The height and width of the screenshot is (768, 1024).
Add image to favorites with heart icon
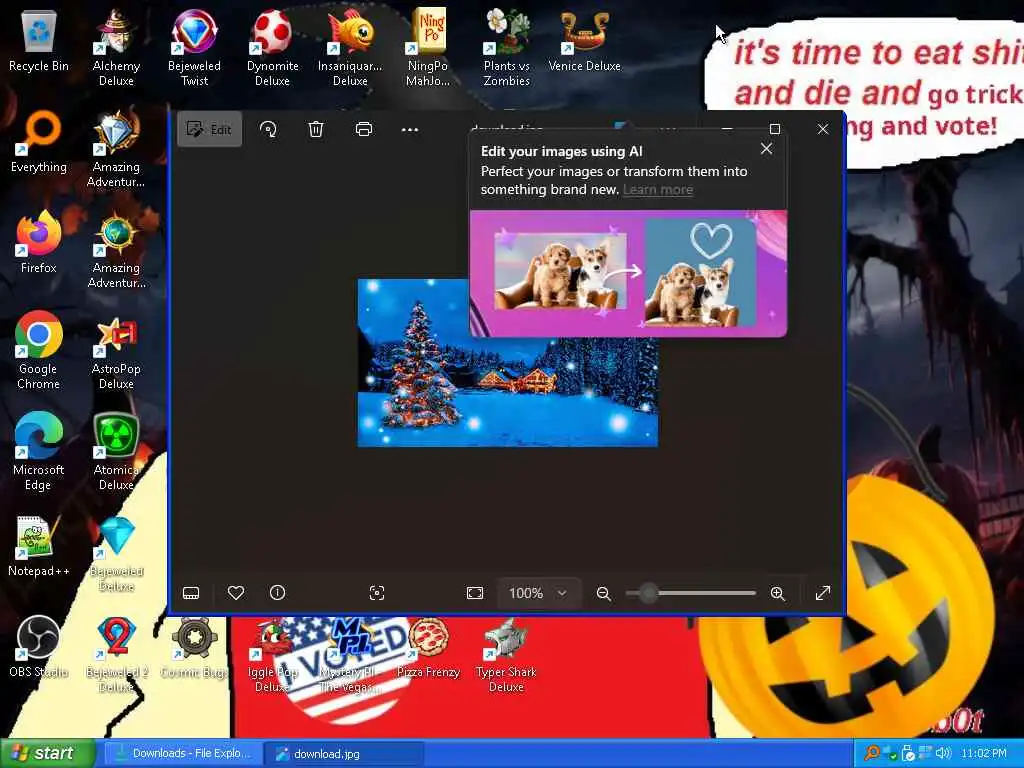pyautogui.click(x=236, y=593)
